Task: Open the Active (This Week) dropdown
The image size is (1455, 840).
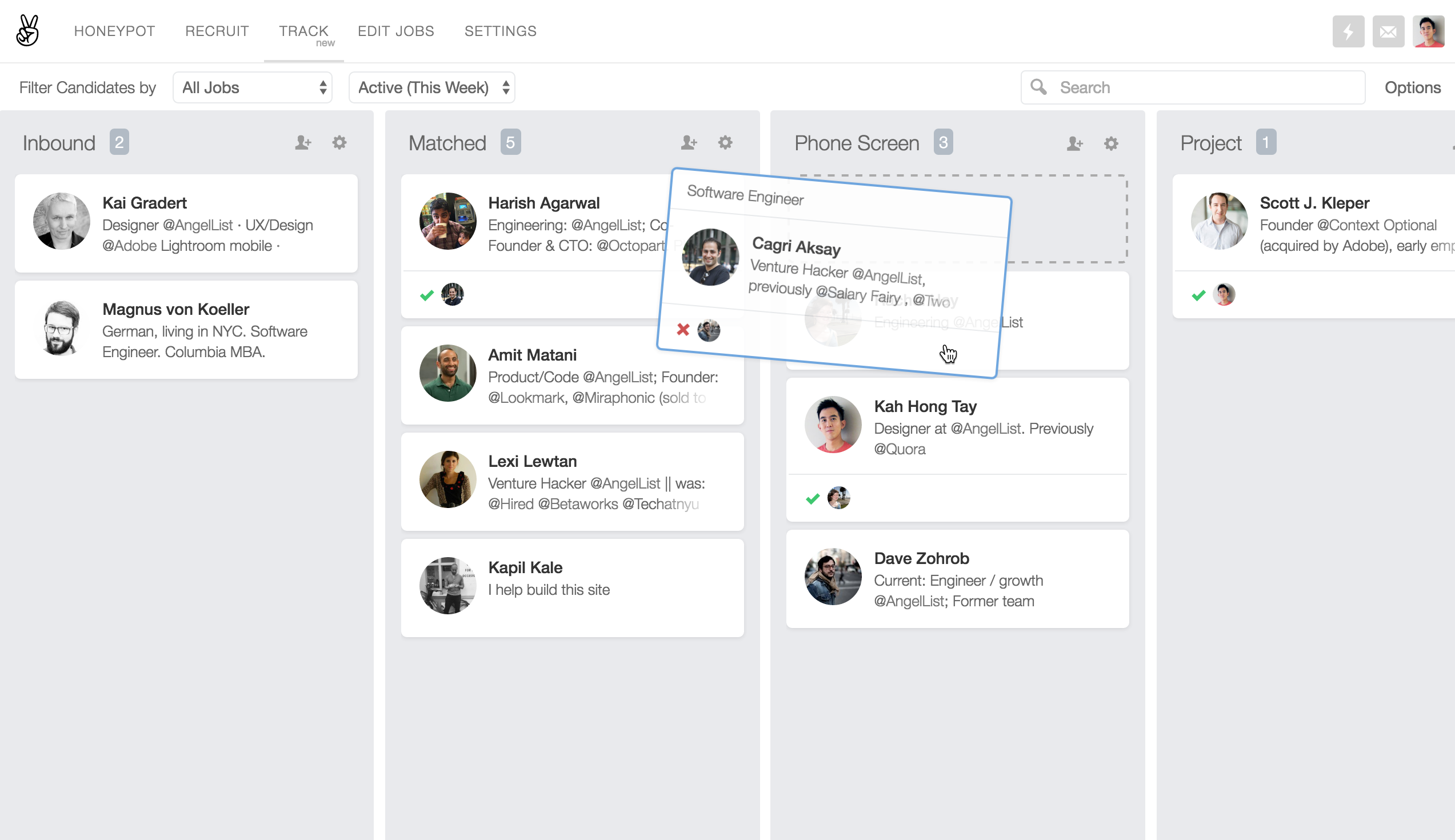Action: coord(432,87)
